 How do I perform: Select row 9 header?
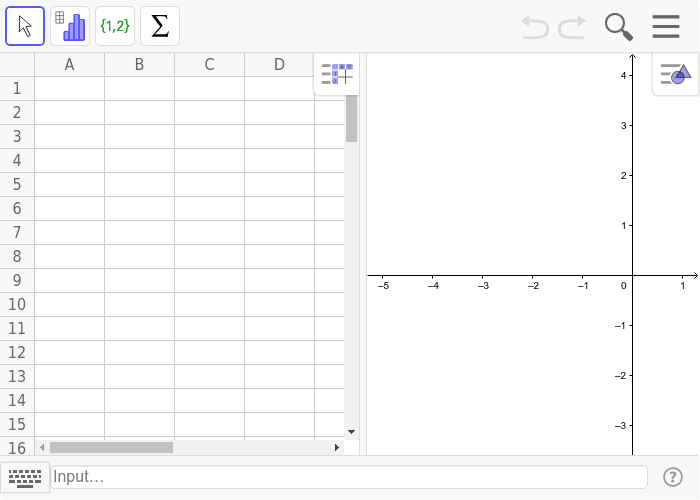pos(17,281)
